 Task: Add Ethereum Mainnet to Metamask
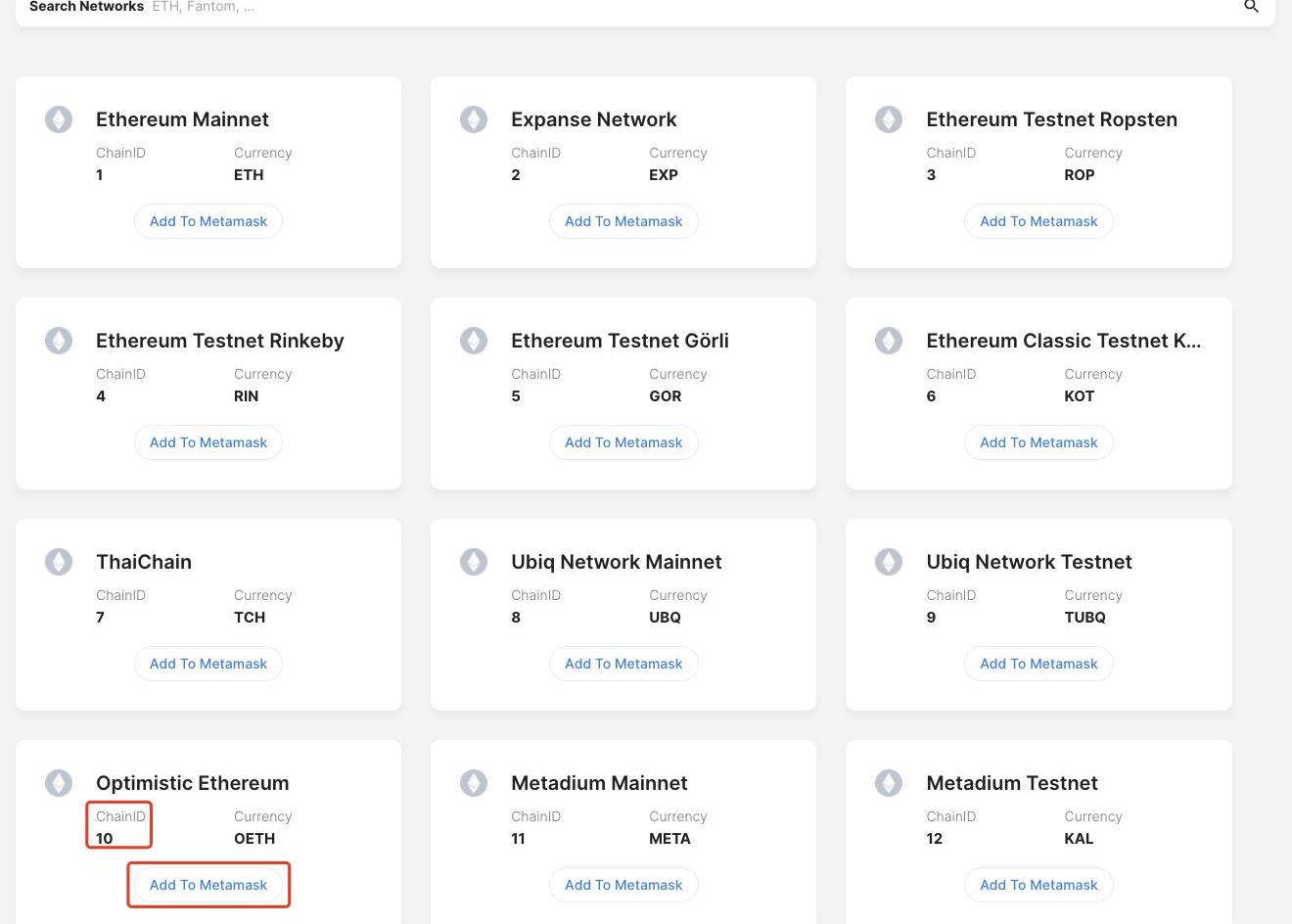(208, 221)
